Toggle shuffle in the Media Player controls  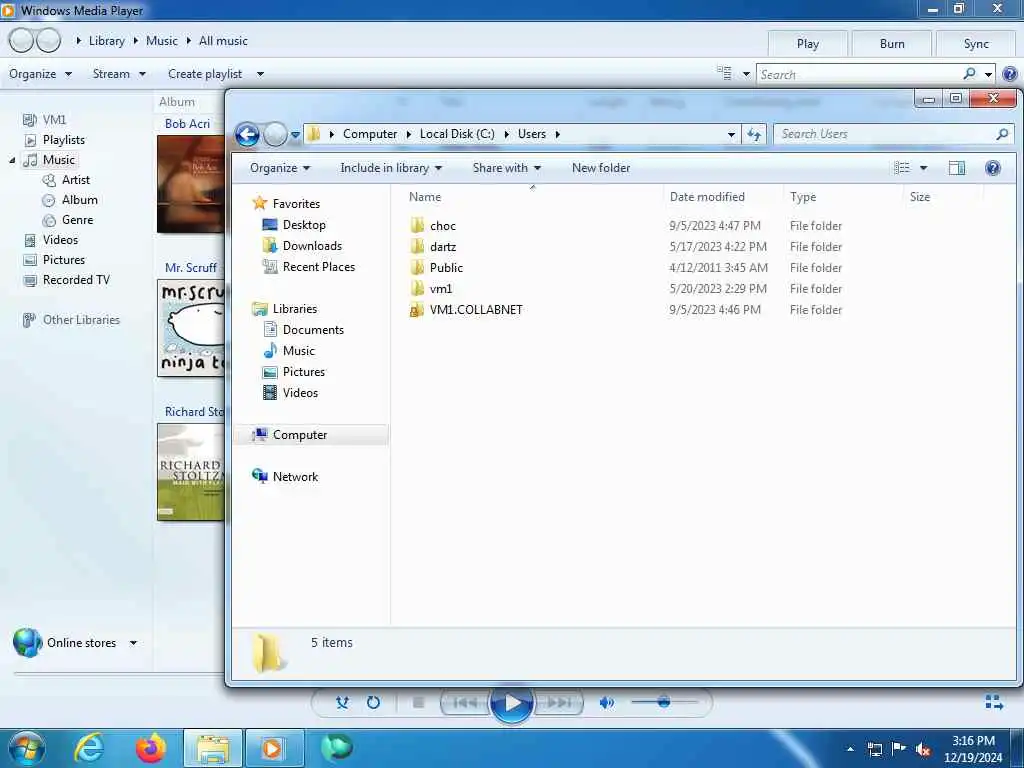342,703
